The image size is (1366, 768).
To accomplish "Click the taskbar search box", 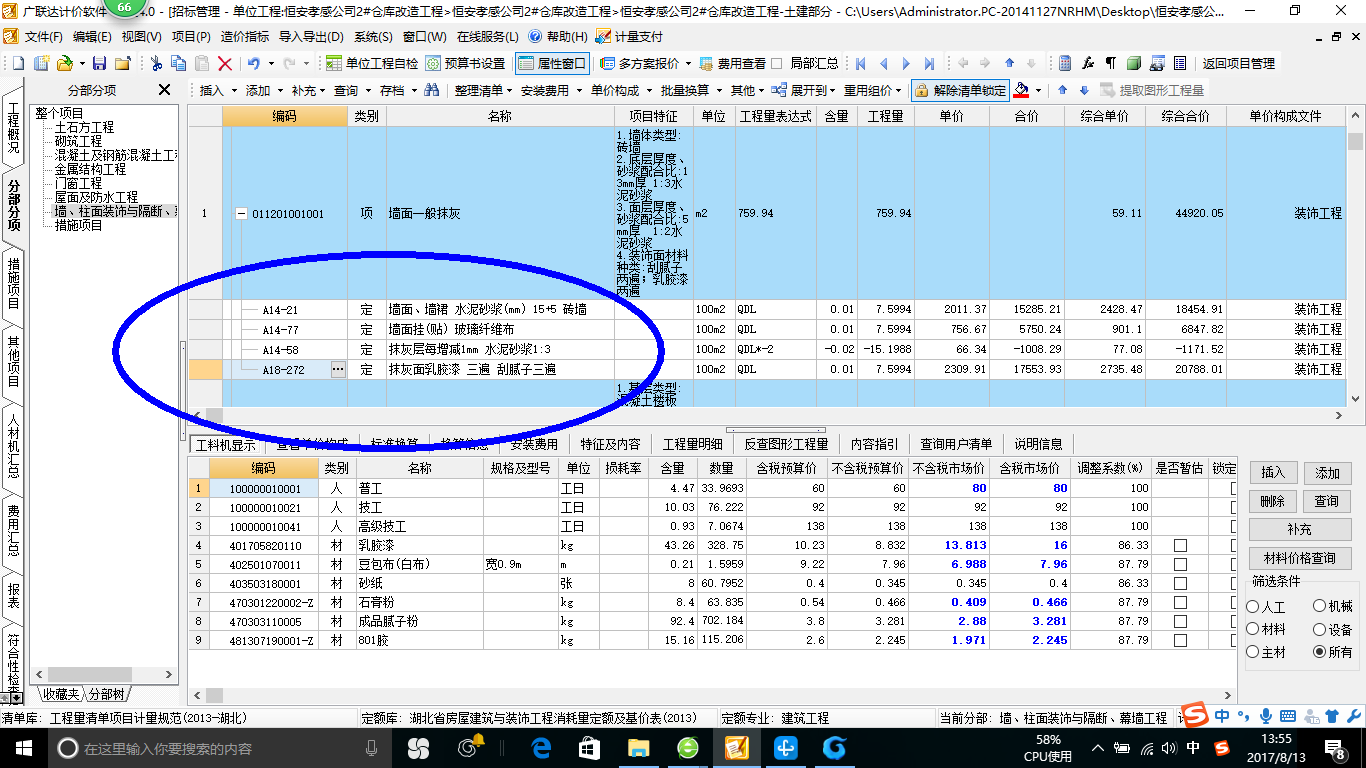I will [220, 748].
